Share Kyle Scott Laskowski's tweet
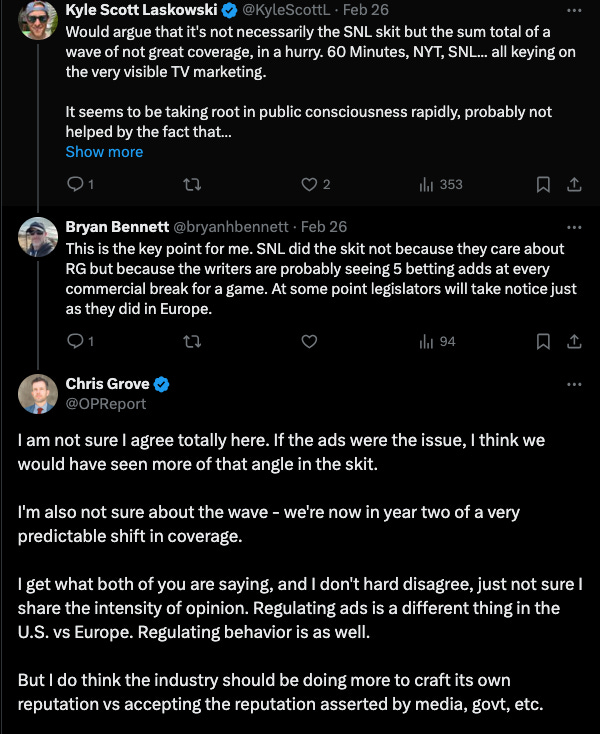The width and height of the screenshot is (600, 734). point(574,184)
